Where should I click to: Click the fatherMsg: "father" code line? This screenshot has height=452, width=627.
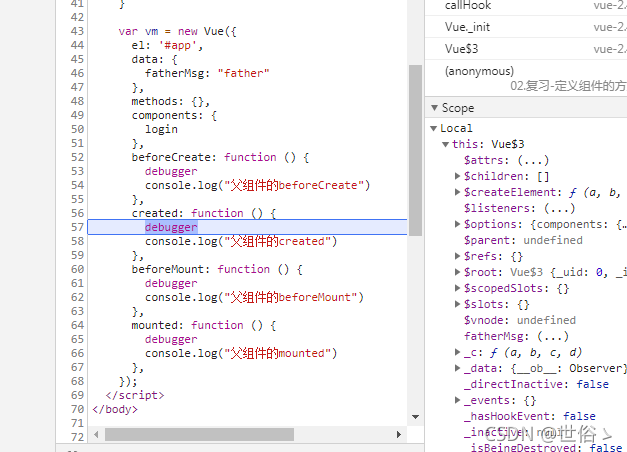pyautogui.click(x=207, y=73)
